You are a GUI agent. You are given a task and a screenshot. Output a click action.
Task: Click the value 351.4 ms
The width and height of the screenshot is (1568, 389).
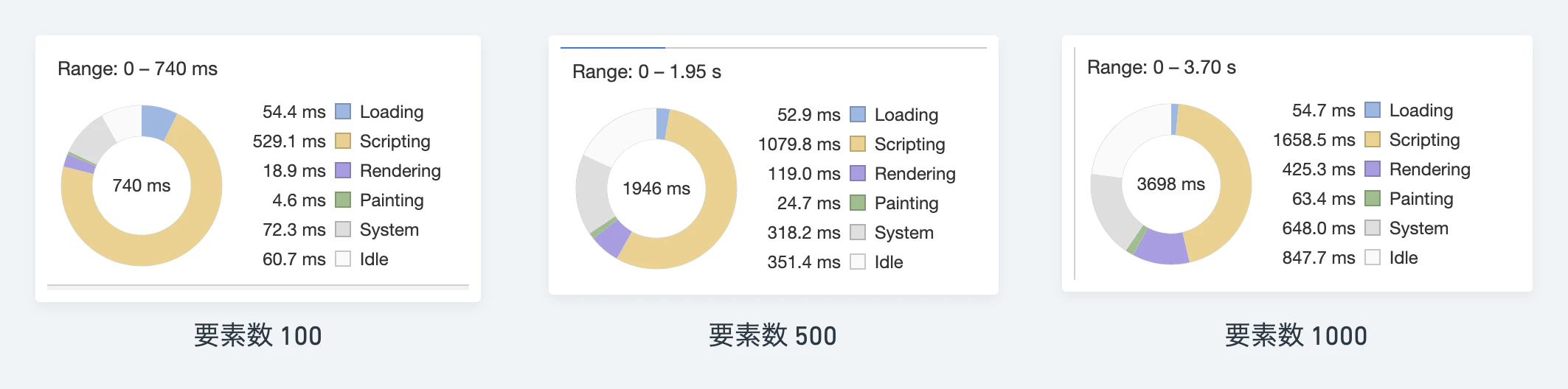point(804,262)
